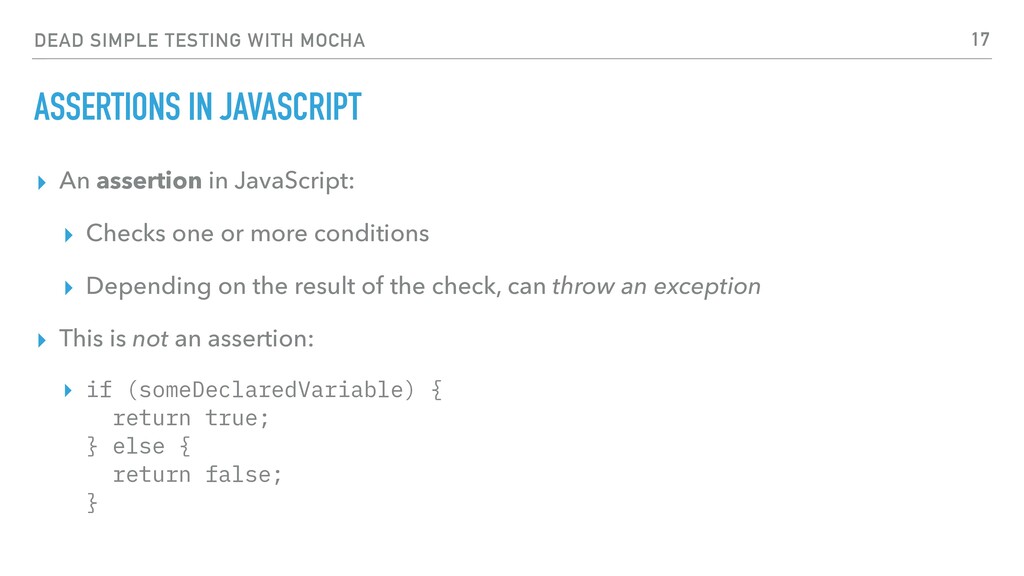Image resolution: width=1024 pixels, height=576 pixels.
Task: Click the slide number 17
Action: click(x=980, y=40)
